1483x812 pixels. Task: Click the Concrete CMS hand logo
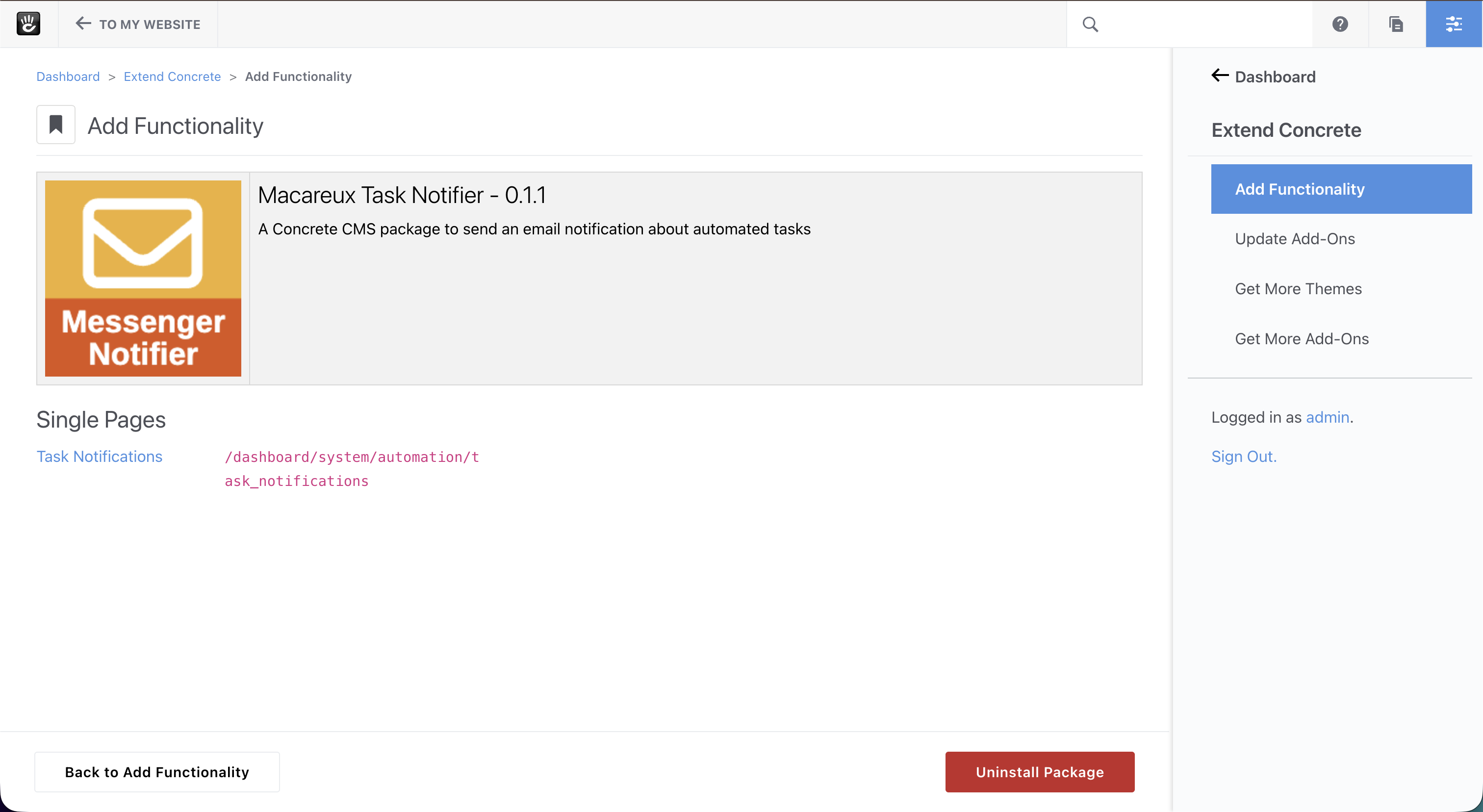[x=28, y=24]
